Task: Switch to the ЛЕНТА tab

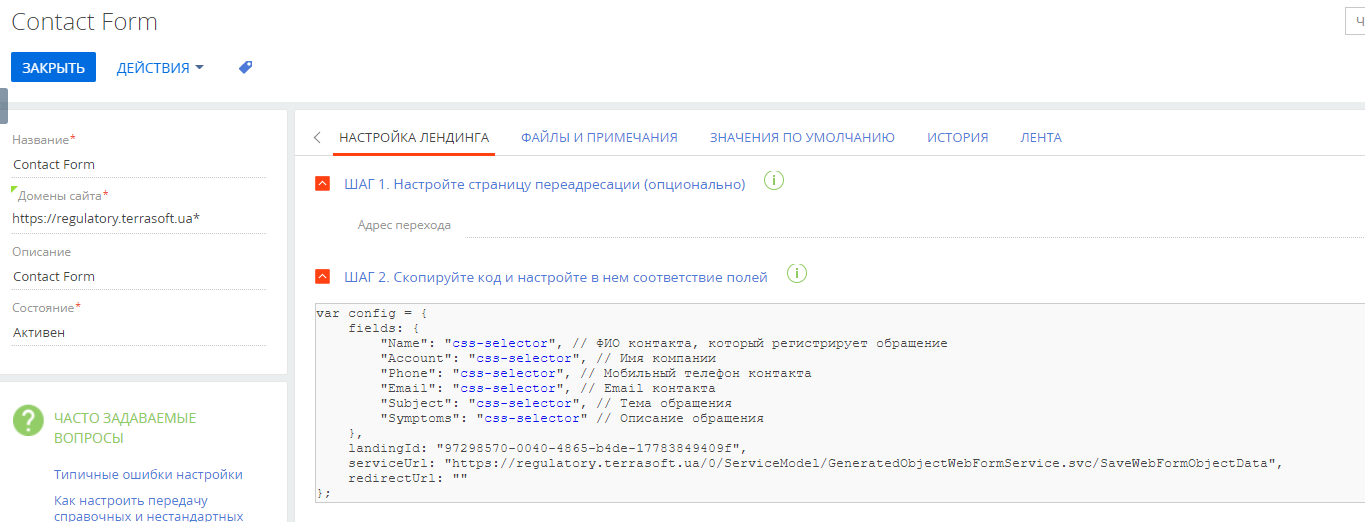Action: 1041,138
